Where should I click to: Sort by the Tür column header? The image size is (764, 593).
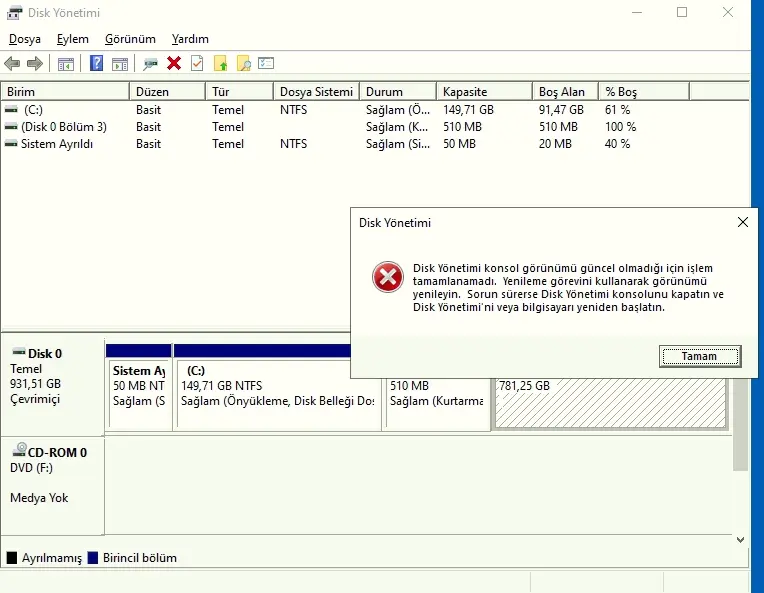[x=240, y=92]
